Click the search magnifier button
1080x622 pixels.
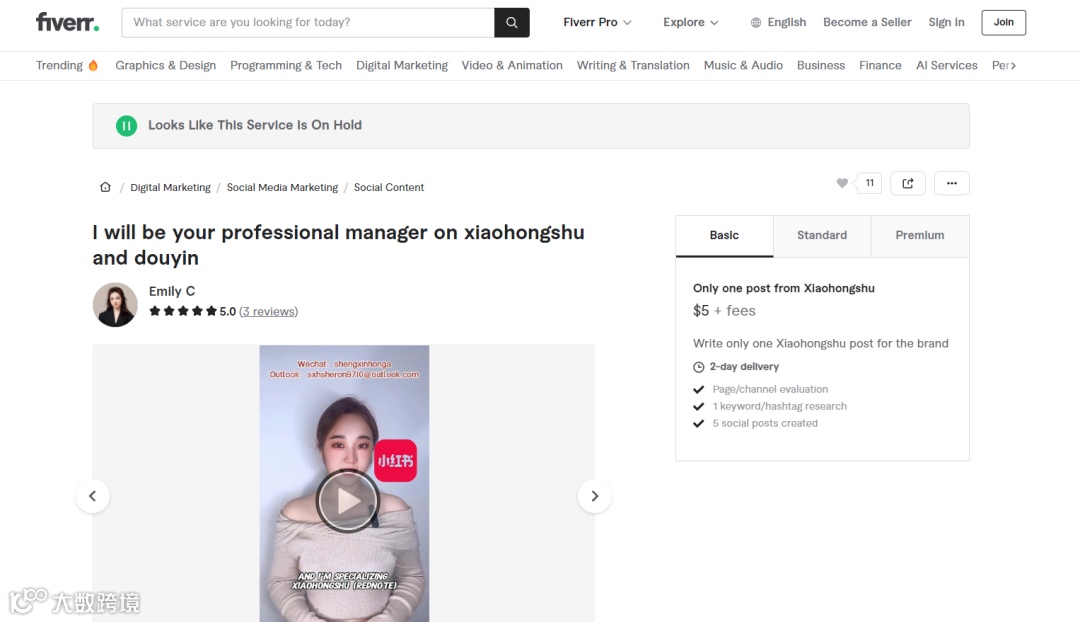coord(512,22)
